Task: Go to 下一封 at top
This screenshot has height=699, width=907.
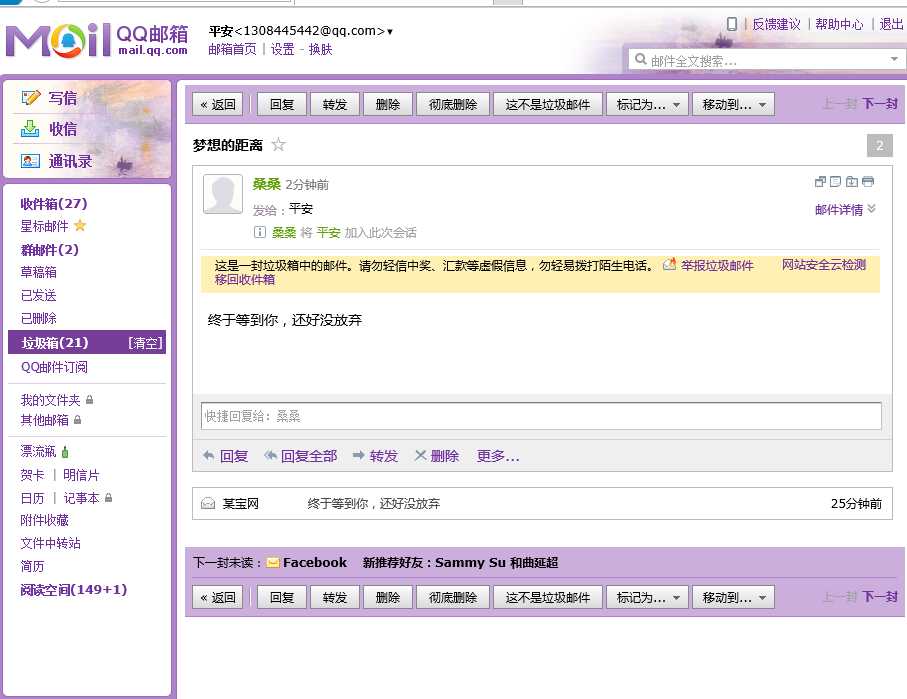Action: [x=880, y=104]
